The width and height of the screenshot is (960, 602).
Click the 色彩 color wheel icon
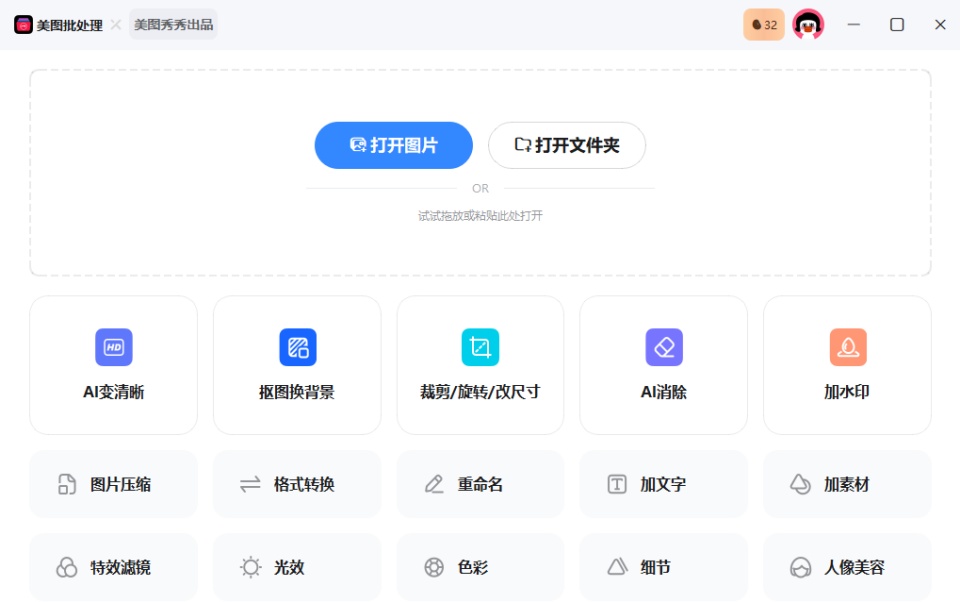pyautogui.click(x=434, y=567)
